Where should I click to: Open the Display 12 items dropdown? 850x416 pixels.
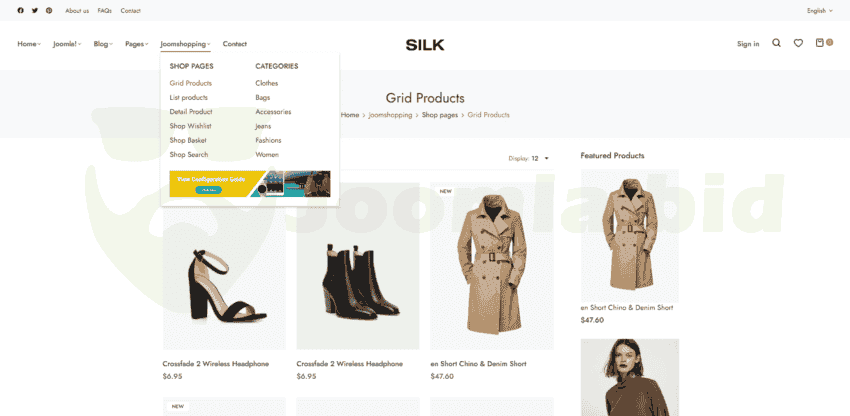click(529, 158)
